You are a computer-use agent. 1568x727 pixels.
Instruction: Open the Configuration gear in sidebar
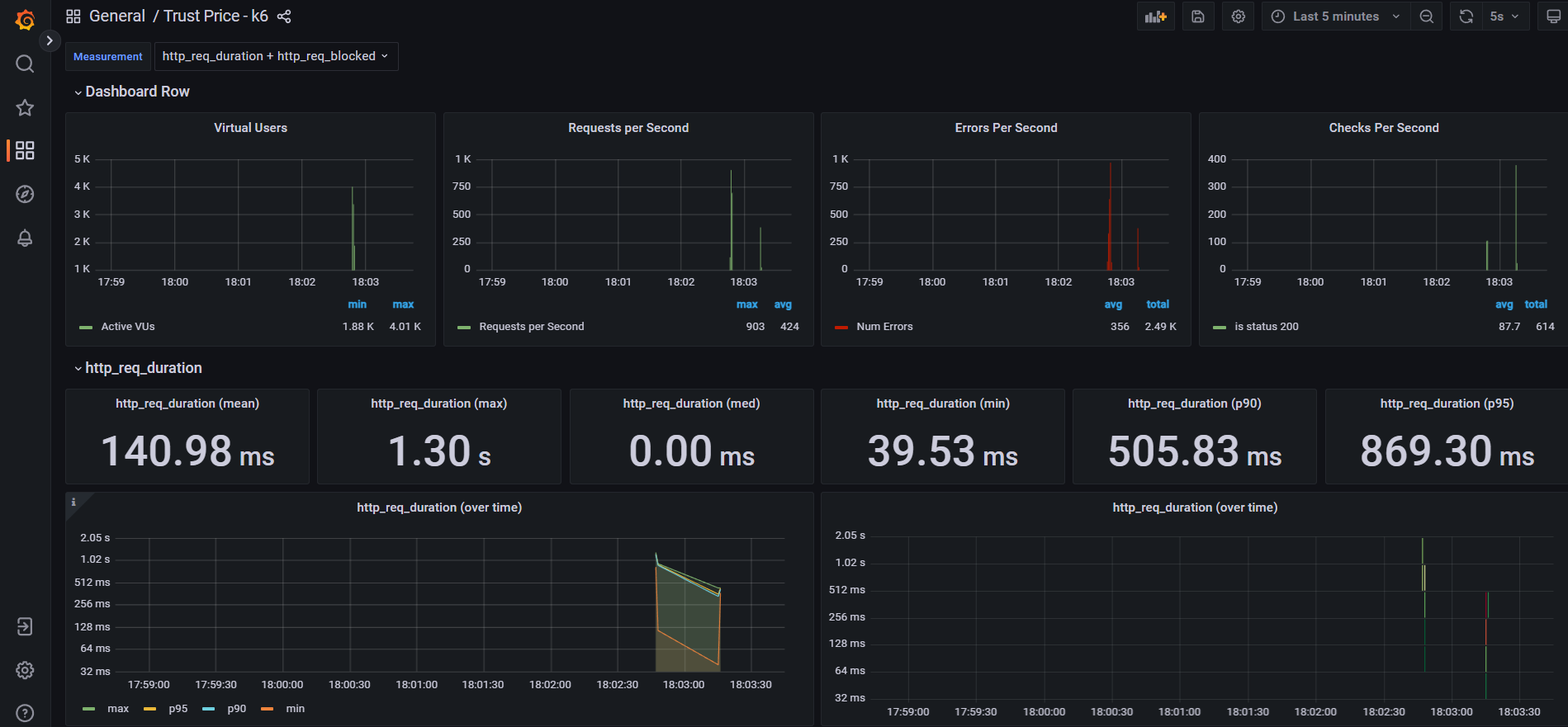pos(25,670)
